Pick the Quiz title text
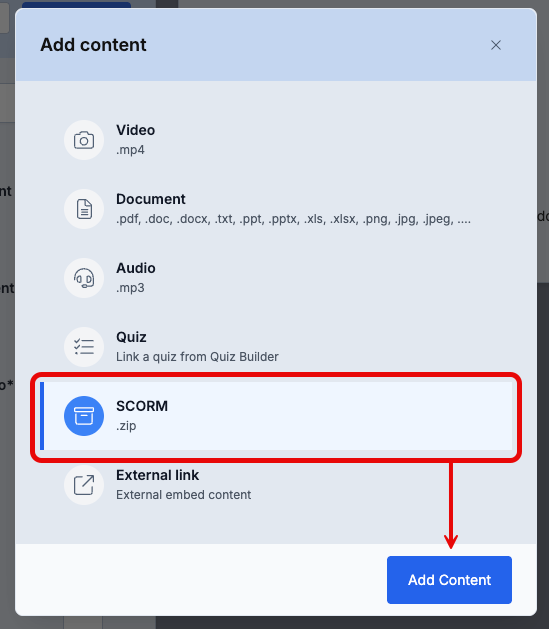Screen dimensions: 549x629 click(x=131, y=337)
